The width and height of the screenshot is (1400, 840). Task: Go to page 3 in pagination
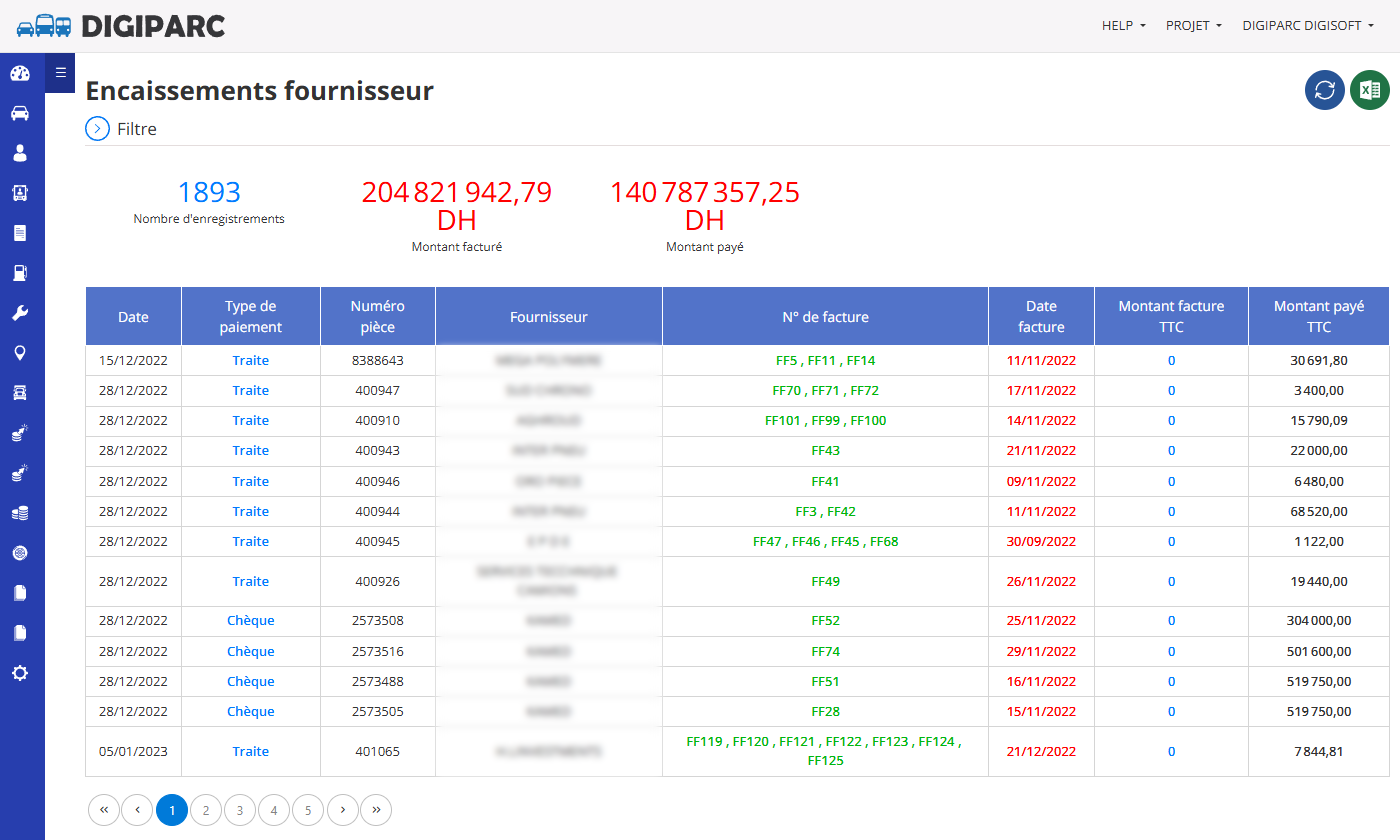[x=240, y=810]
